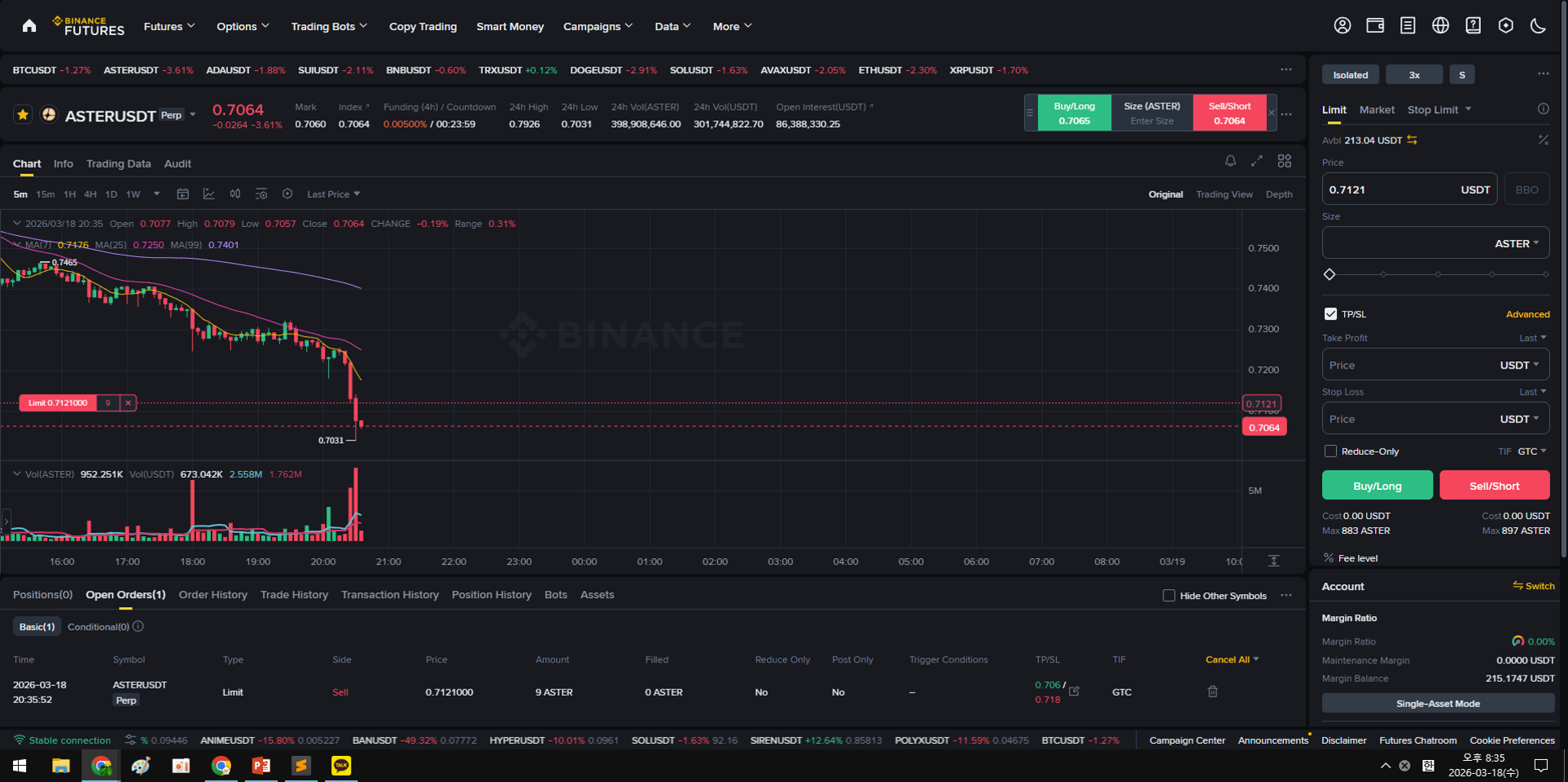This screenshot has width=1568, height=782.
Task: Switch theme with the moon icon
Action: point(1538,26)
